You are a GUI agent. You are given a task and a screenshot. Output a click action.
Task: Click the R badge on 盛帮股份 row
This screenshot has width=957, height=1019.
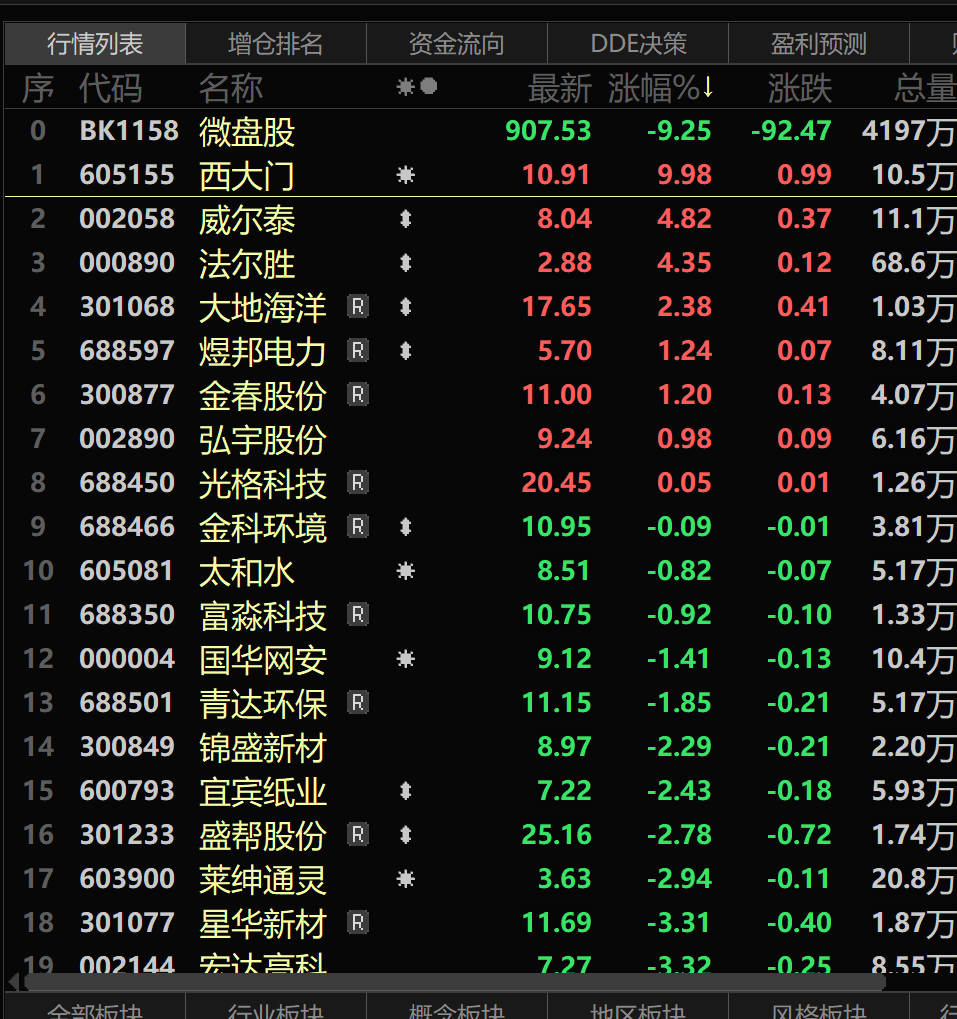(358, 834)
